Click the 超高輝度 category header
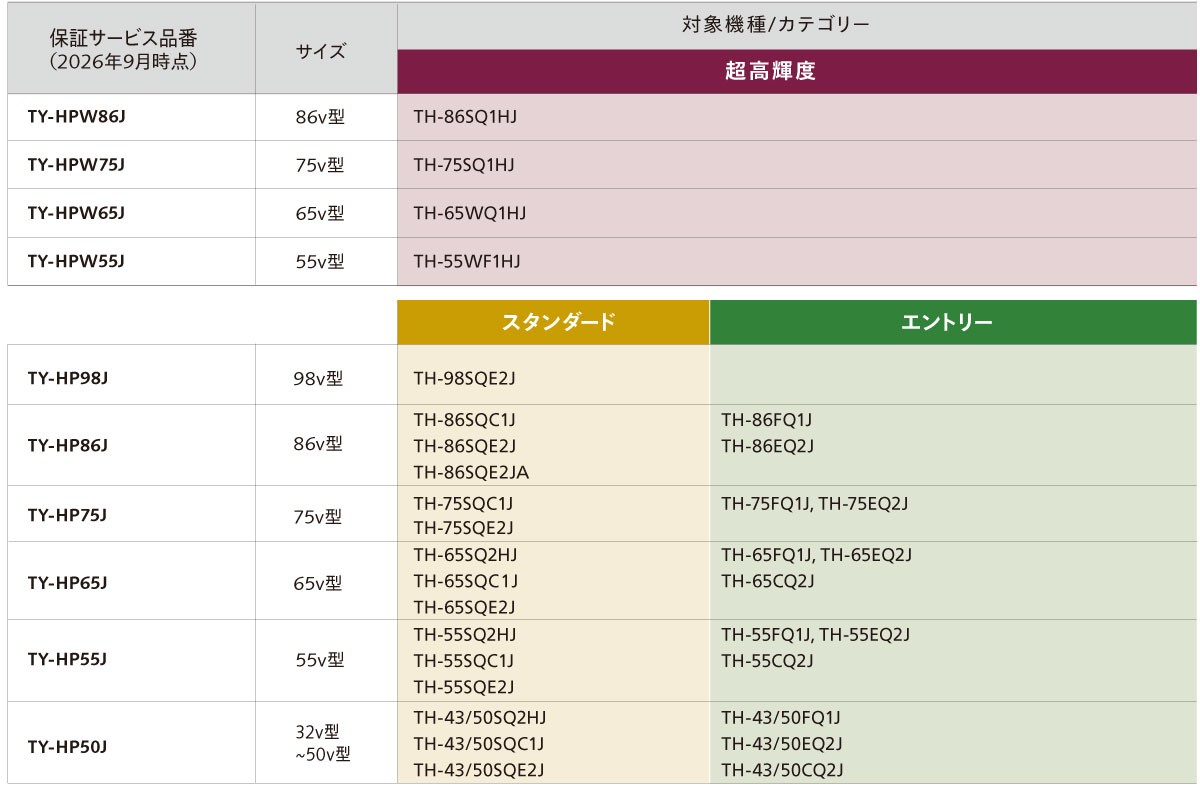 [797, 71]
